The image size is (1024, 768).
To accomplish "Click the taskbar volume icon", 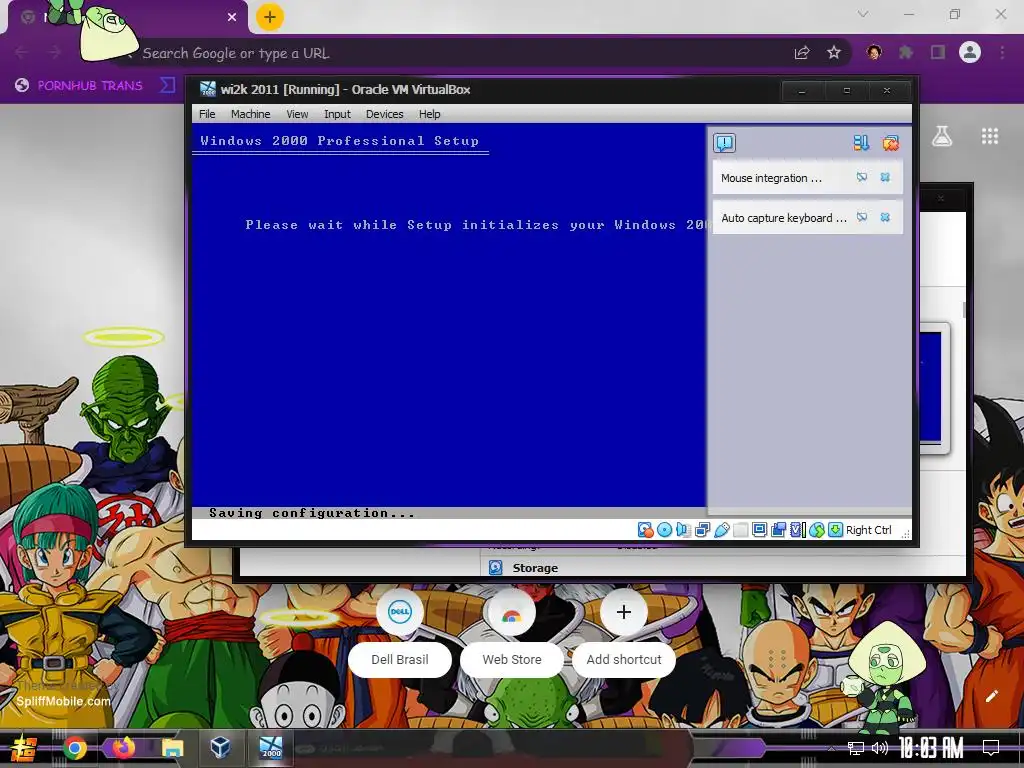I will [x=880, y=748].
